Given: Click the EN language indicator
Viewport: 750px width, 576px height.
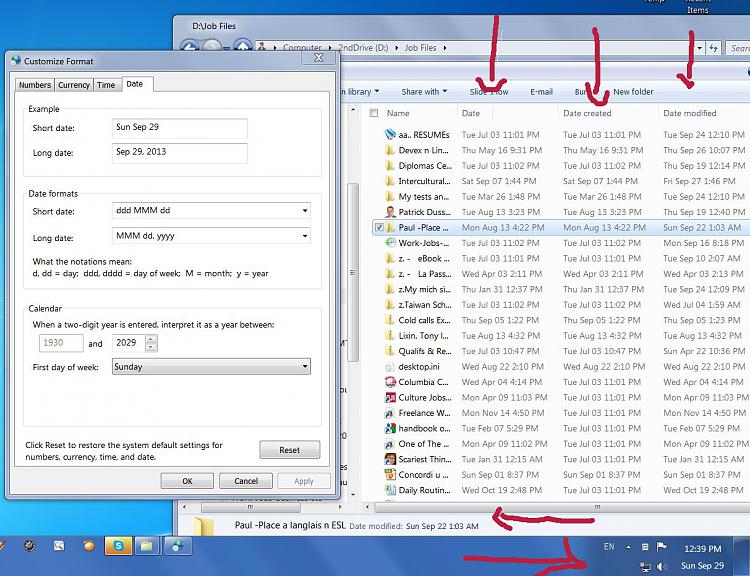Looking at the screenshot, I should 609,546.
